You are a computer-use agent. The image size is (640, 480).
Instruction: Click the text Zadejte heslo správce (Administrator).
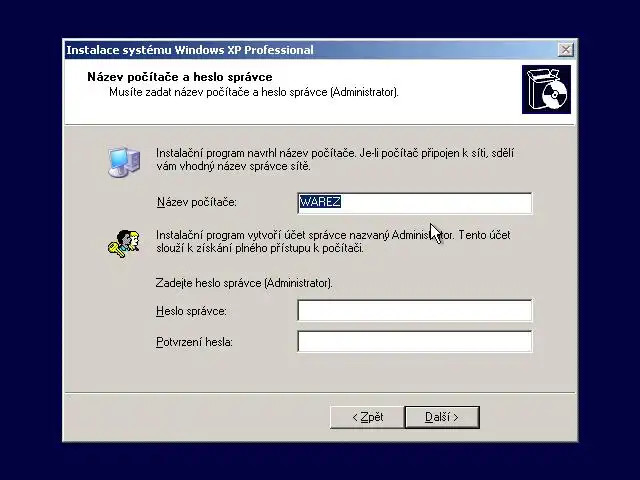tap(244, 283)
